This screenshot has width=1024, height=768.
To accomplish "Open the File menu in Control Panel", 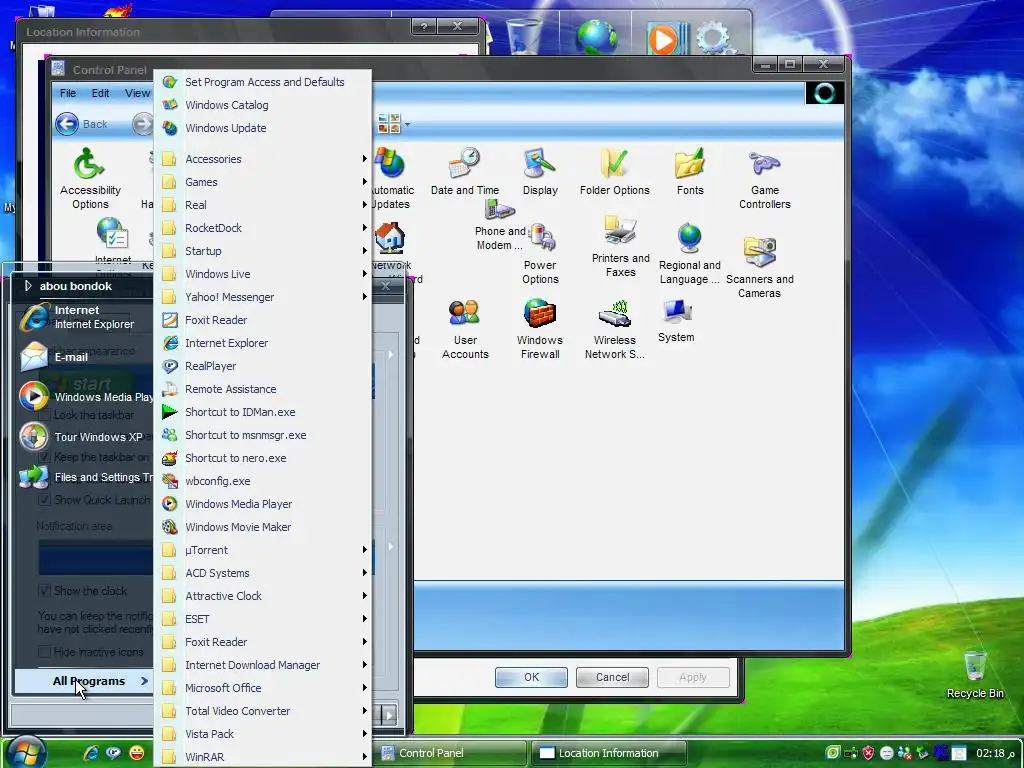I will (68, 93).
